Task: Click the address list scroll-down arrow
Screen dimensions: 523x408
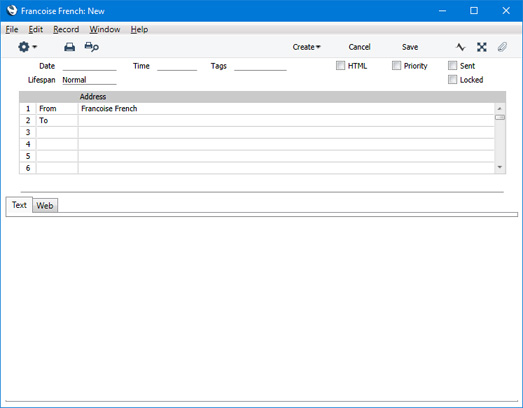Action: [x=500, y=167]
